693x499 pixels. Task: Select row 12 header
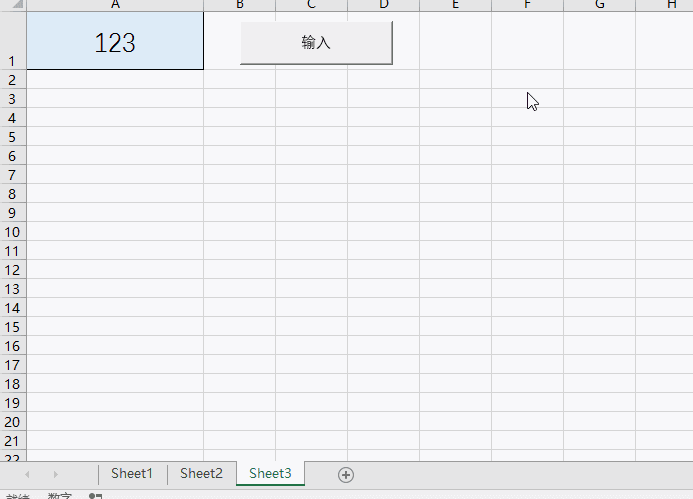(13, 270)
